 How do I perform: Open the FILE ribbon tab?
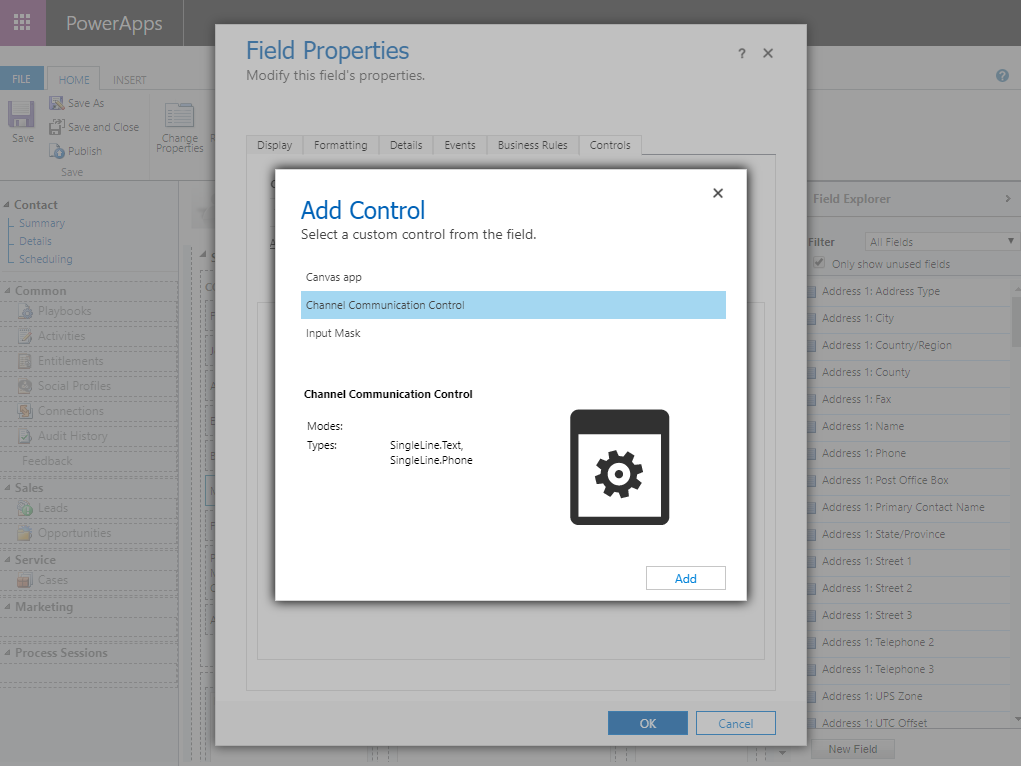pos(21,79)
